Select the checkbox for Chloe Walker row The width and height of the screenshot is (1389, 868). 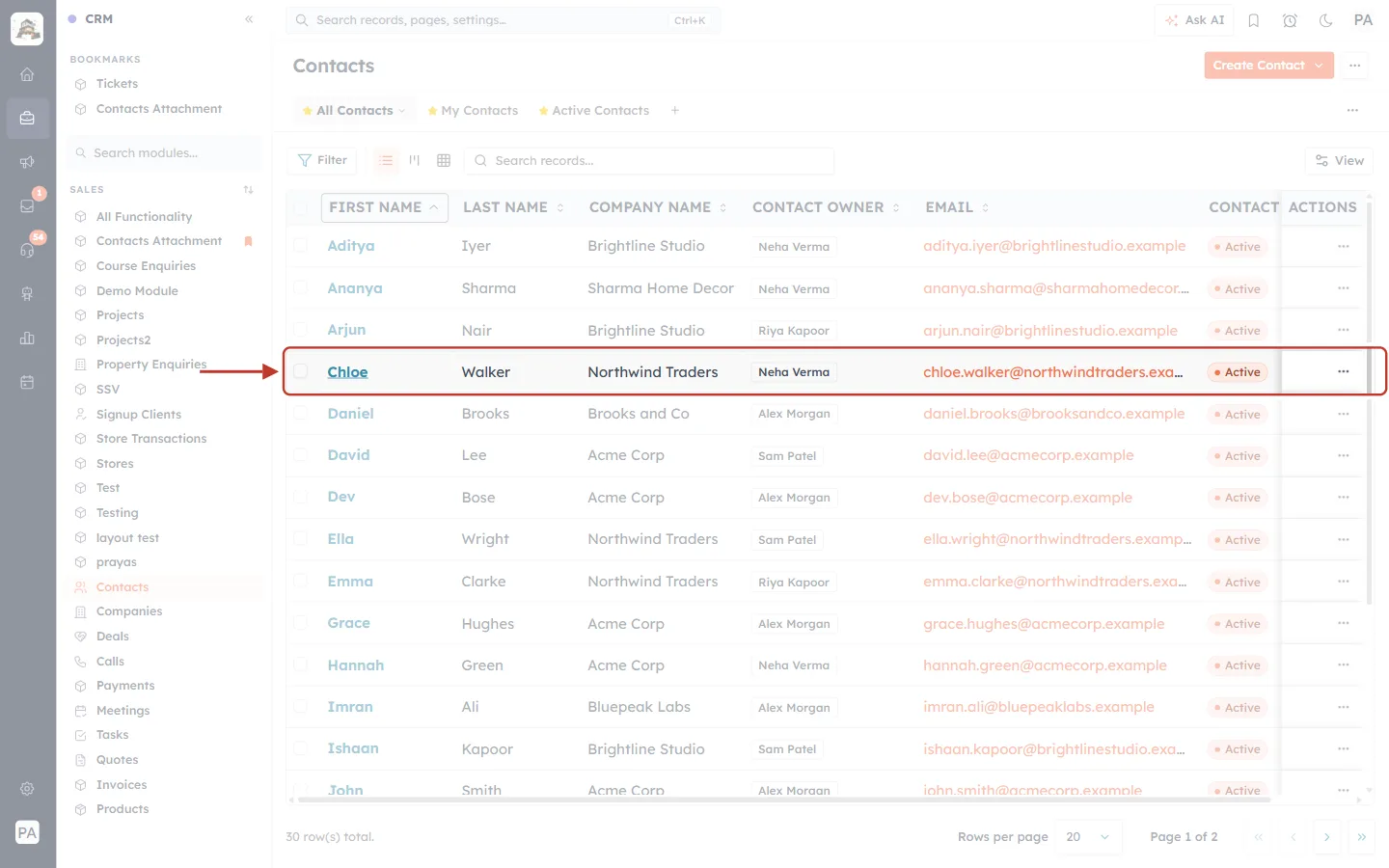[x=301, y=371]
